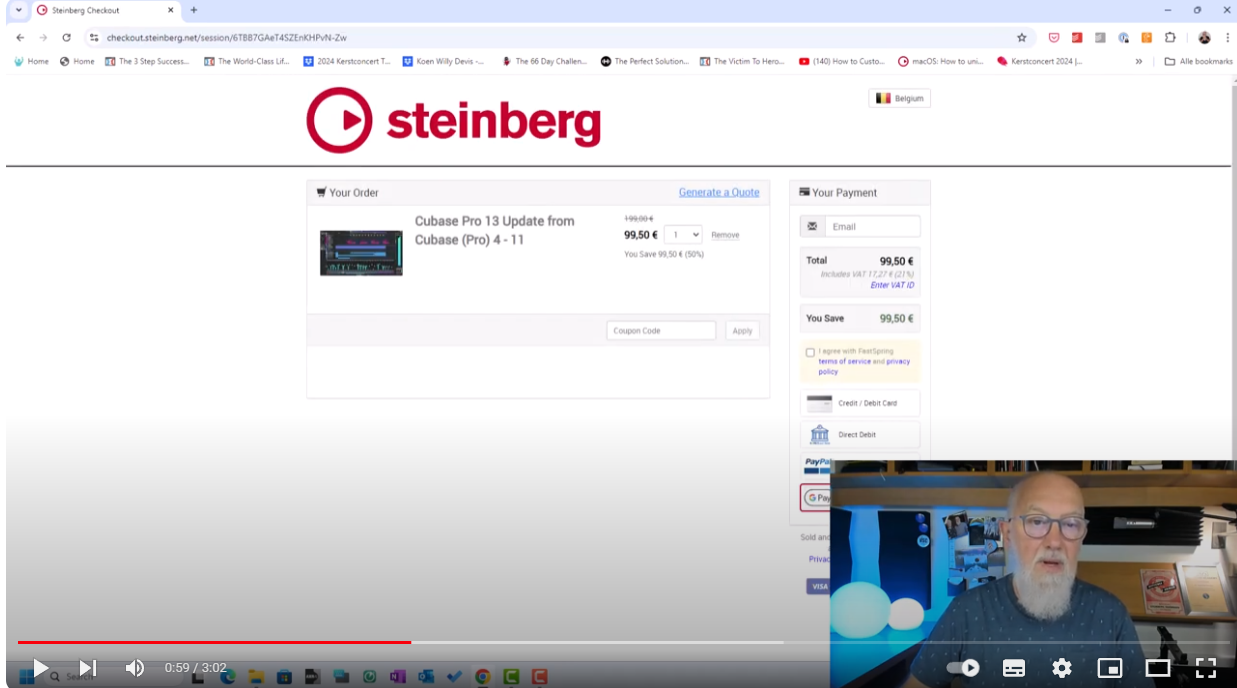
Task: Open the tab search dropdown arrow
Action: click(18, 10)
